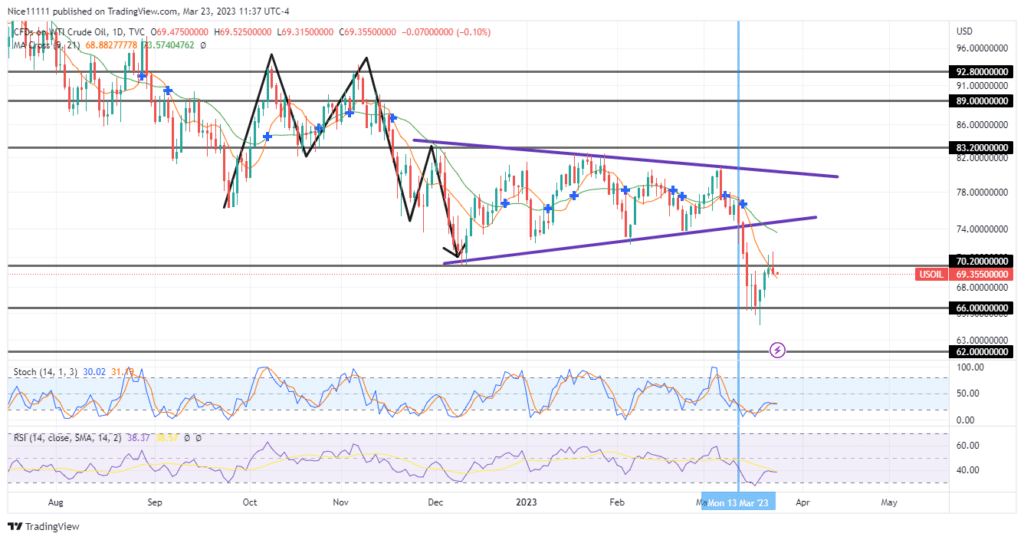Click the Feb label on the time axis

point(616,502)
